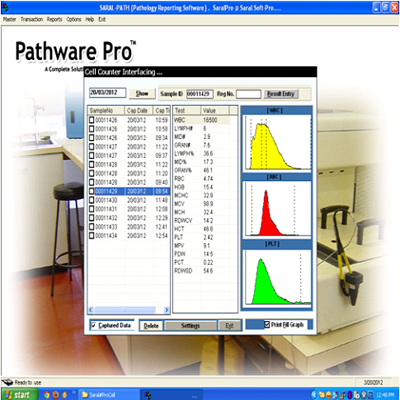Click Exit in the top menu bar
400x400 pixels.
[x=102, y=19]
